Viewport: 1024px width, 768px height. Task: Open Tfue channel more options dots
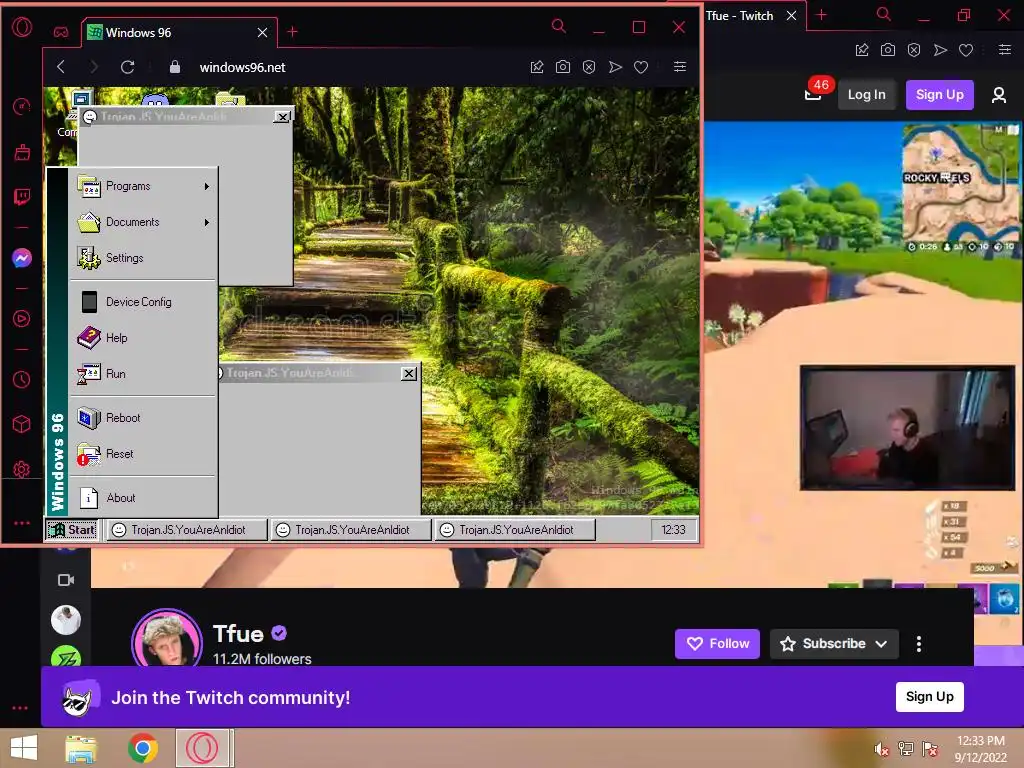pos(919,644)
